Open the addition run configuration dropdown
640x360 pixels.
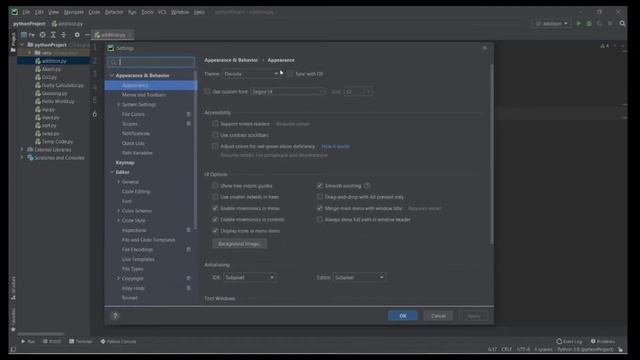coord(551,24)
